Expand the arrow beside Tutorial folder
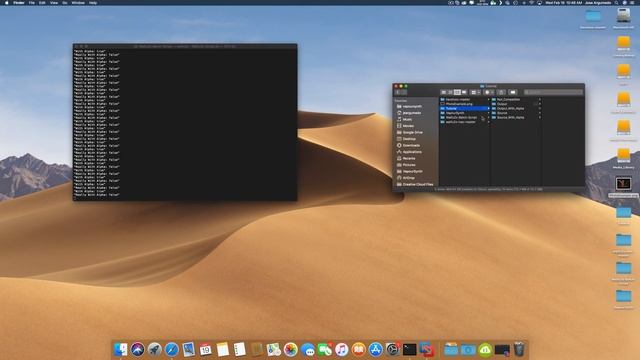 coord(488,108)
